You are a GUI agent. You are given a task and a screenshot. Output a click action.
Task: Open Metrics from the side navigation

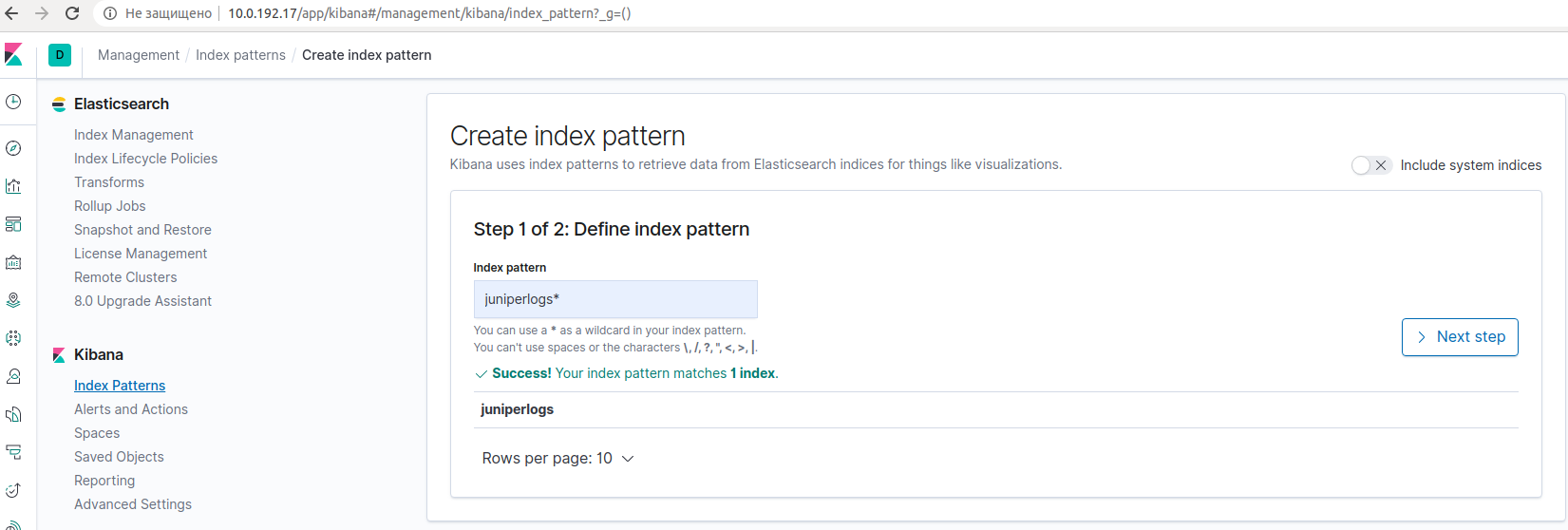tap(13, 376)
